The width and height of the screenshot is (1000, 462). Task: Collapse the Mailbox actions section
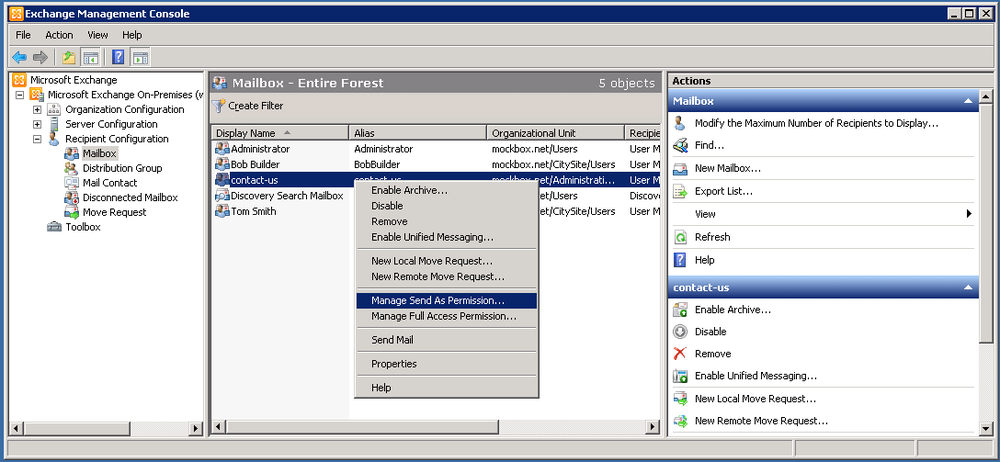tap(968, 101)
